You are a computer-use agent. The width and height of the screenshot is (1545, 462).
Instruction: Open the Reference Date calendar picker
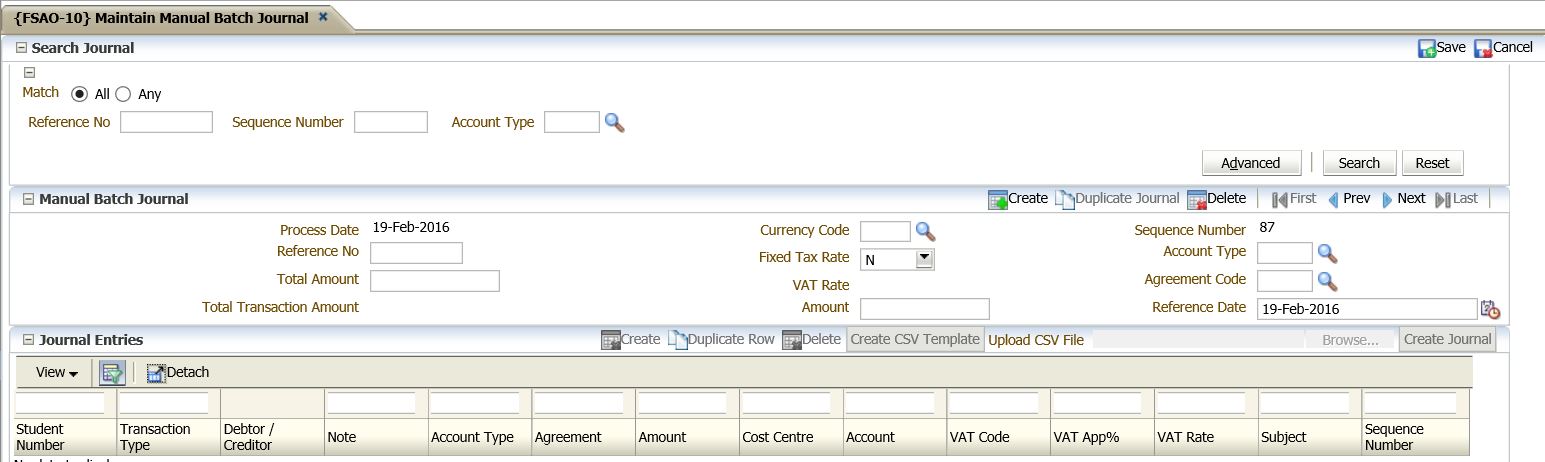1490,309
